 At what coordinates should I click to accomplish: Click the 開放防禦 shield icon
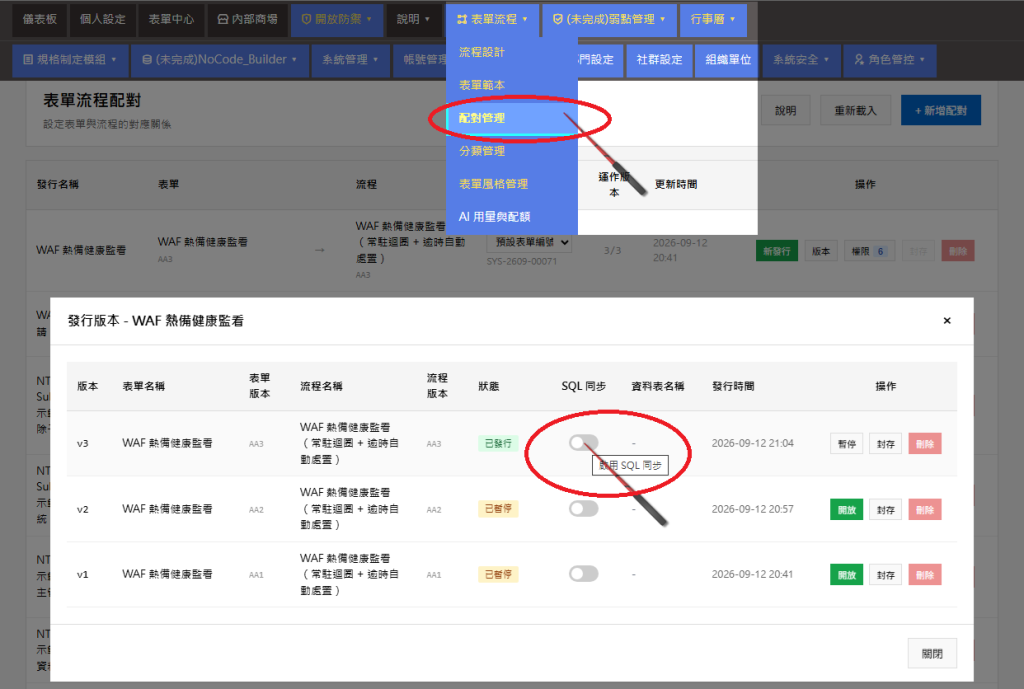tap(306, 20)
